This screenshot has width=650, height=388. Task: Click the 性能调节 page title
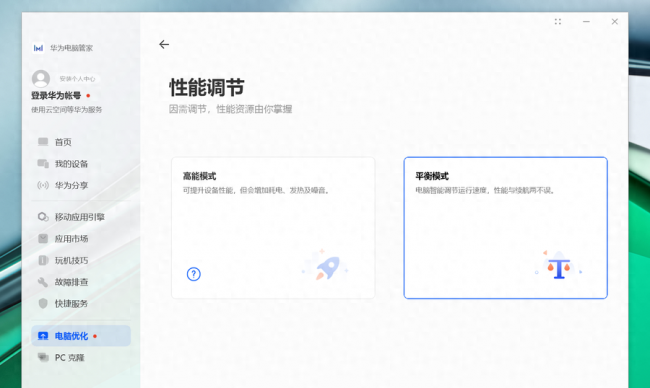206,87
